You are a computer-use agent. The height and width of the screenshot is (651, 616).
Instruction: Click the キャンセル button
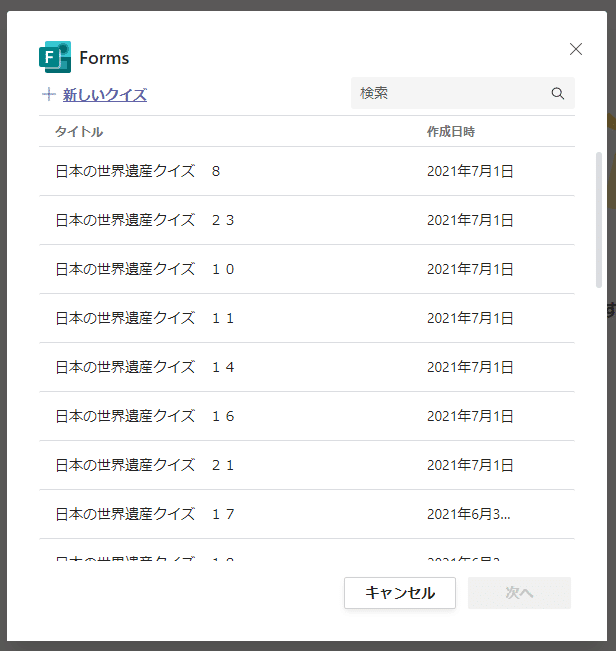(400, 592)
